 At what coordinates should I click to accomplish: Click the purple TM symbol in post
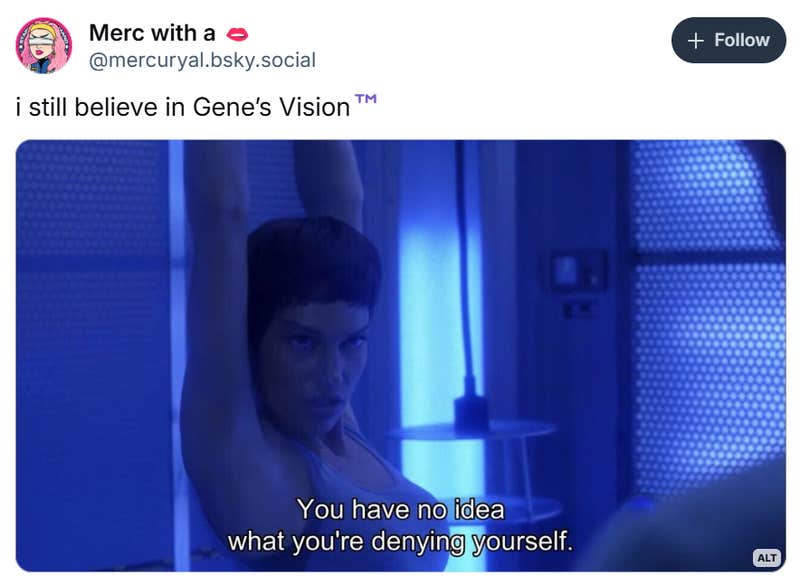366,98
